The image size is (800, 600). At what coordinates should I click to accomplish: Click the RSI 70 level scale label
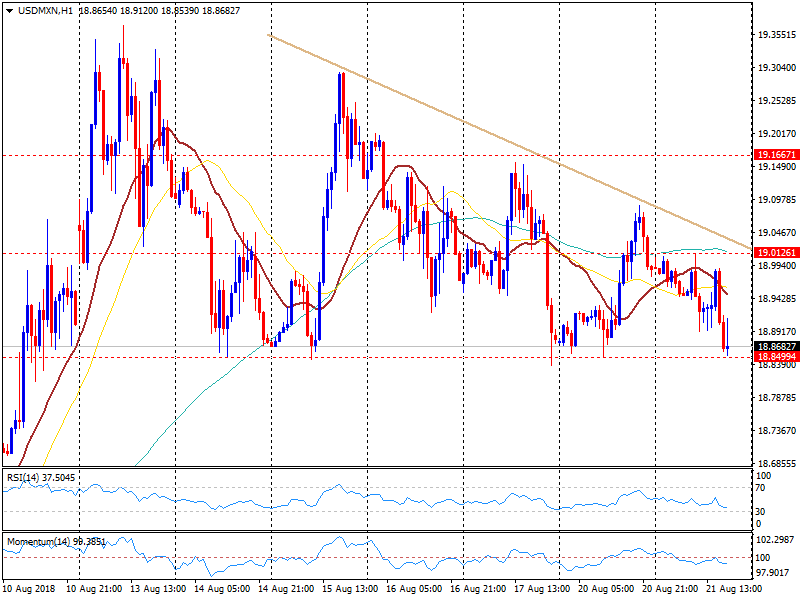point(761,487)
